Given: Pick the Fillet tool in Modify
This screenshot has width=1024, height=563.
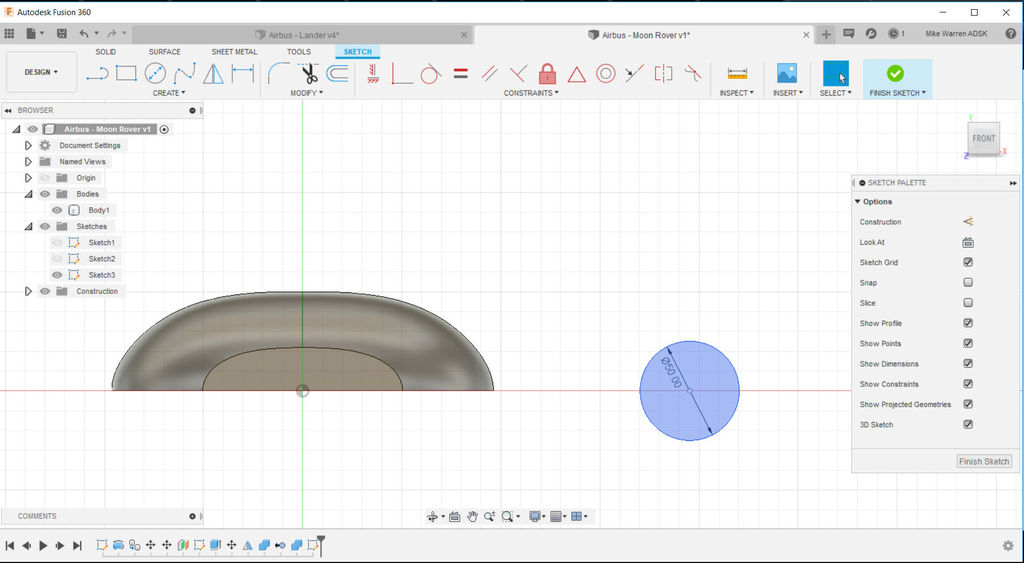Looking at the screenshot, I should pos(279,73).
